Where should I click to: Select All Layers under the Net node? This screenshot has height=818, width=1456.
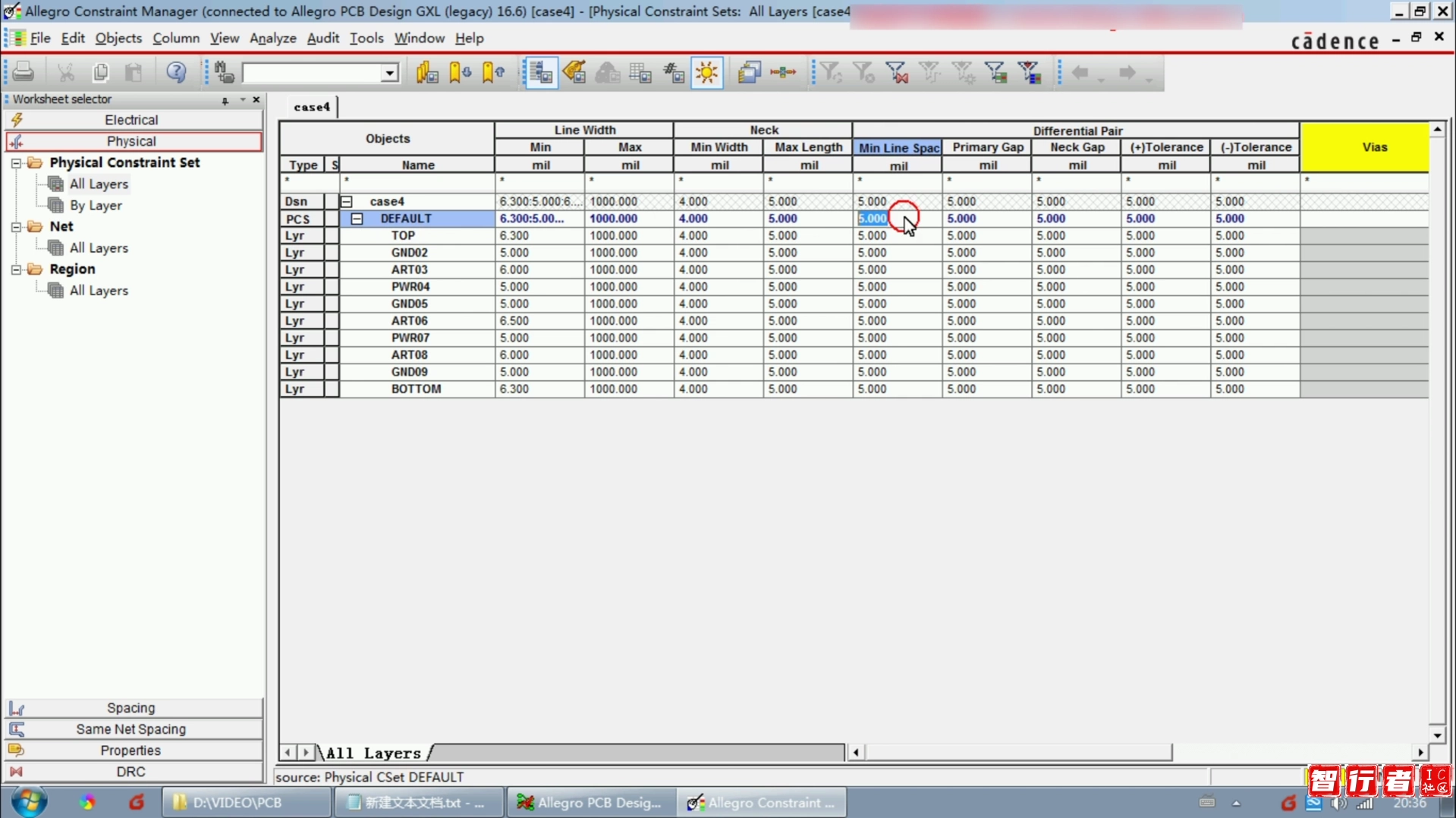[x=99, y=247]
